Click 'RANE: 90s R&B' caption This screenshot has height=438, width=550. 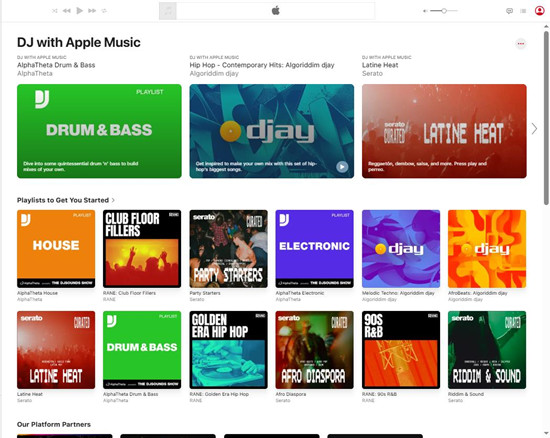click(379, 394)
